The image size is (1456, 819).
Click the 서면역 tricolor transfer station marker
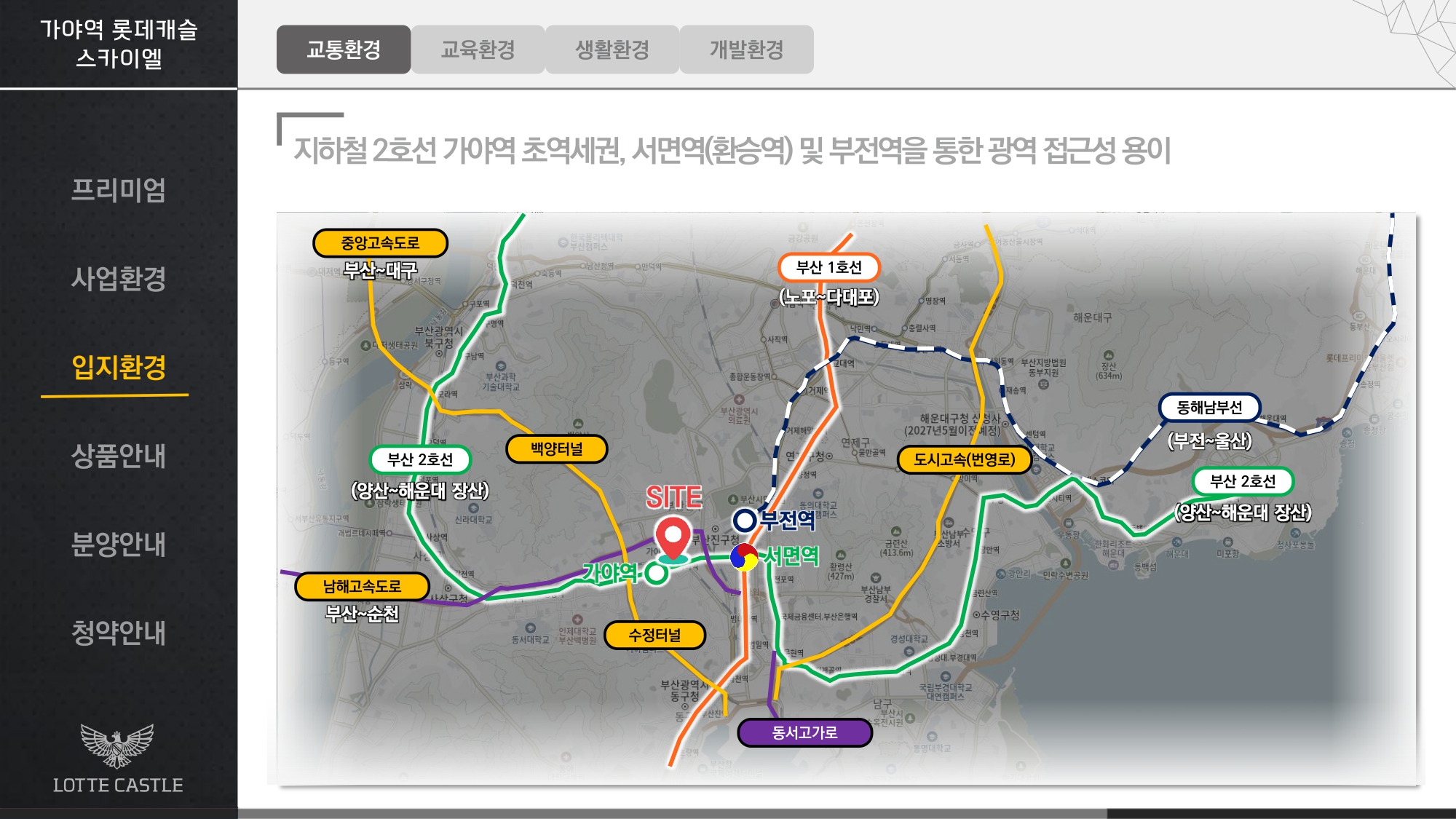click(x=744, y=558)
